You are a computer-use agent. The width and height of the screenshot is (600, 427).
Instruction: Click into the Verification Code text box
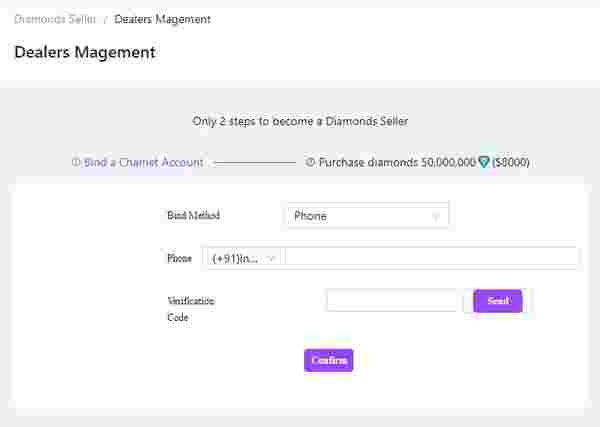point(393,301)
